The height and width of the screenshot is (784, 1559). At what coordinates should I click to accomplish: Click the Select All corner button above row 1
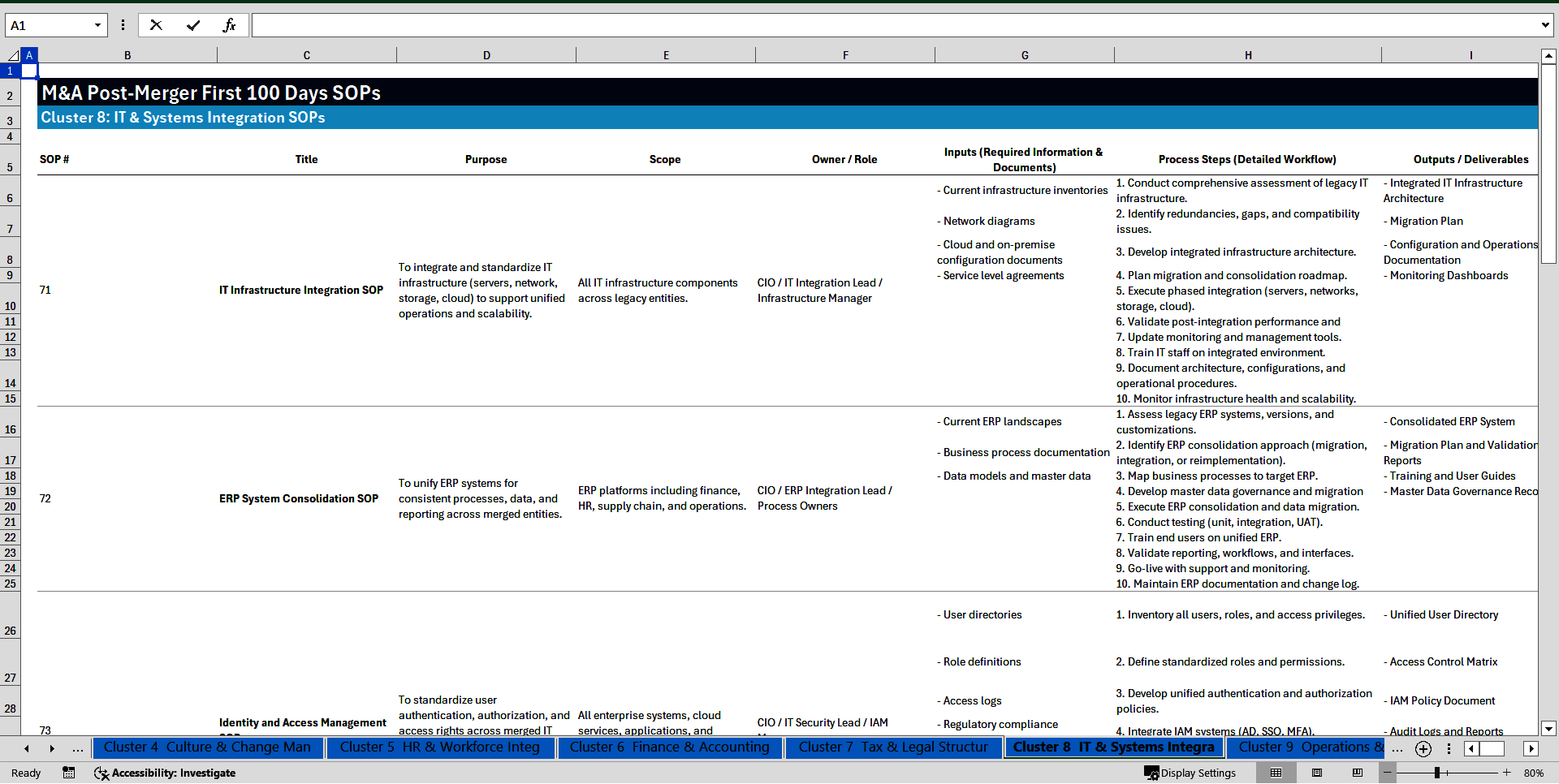click(x=14, y=54)
